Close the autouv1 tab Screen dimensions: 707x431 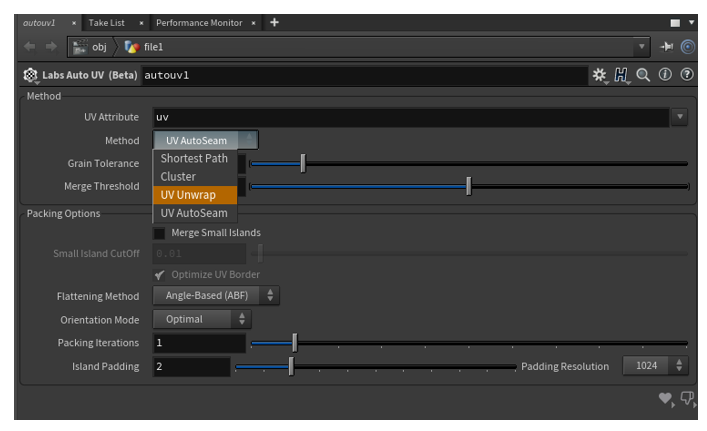tap(74, 23)
